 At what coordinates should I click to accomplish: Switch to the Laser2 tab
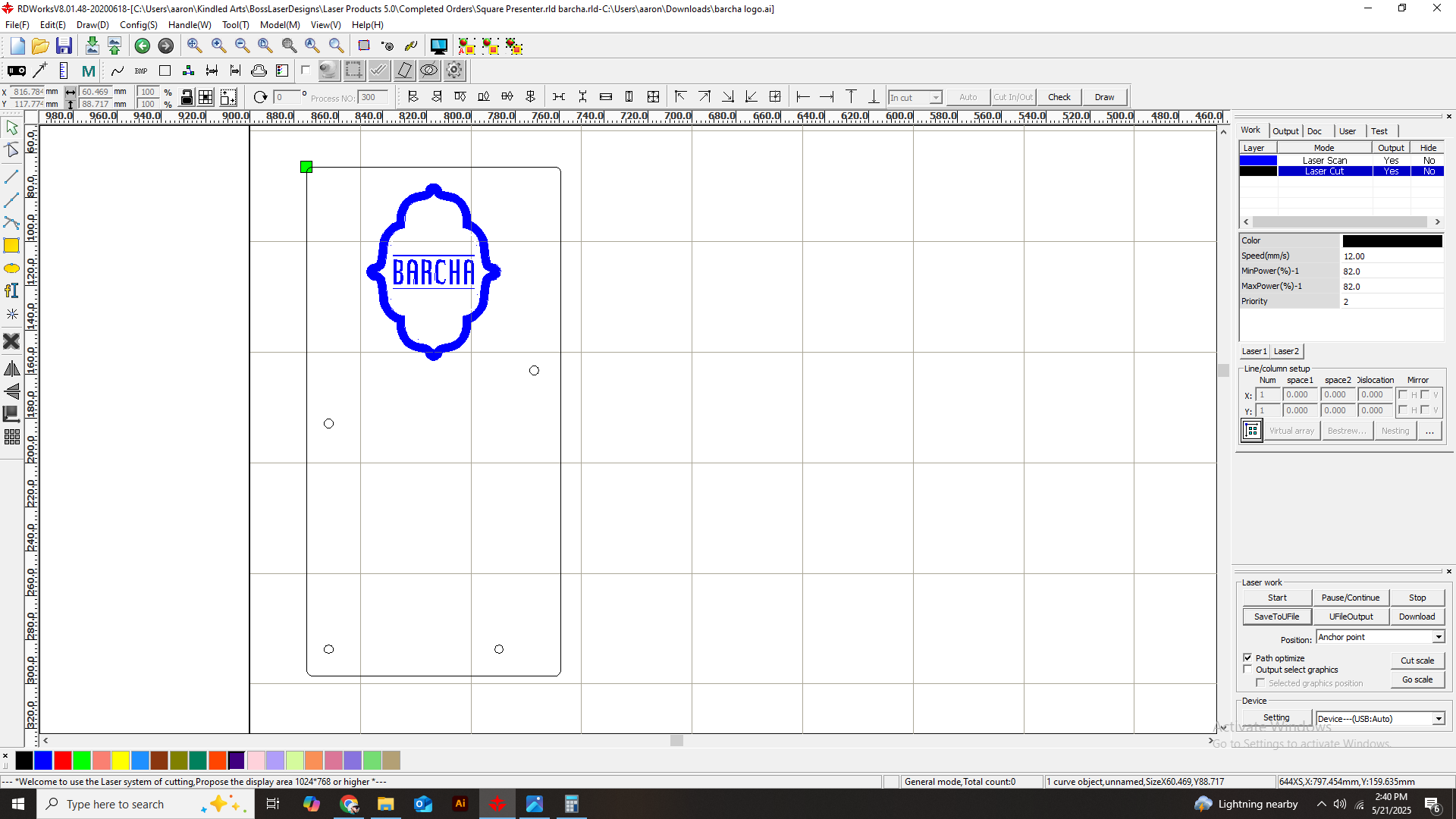click(1286, 351)
